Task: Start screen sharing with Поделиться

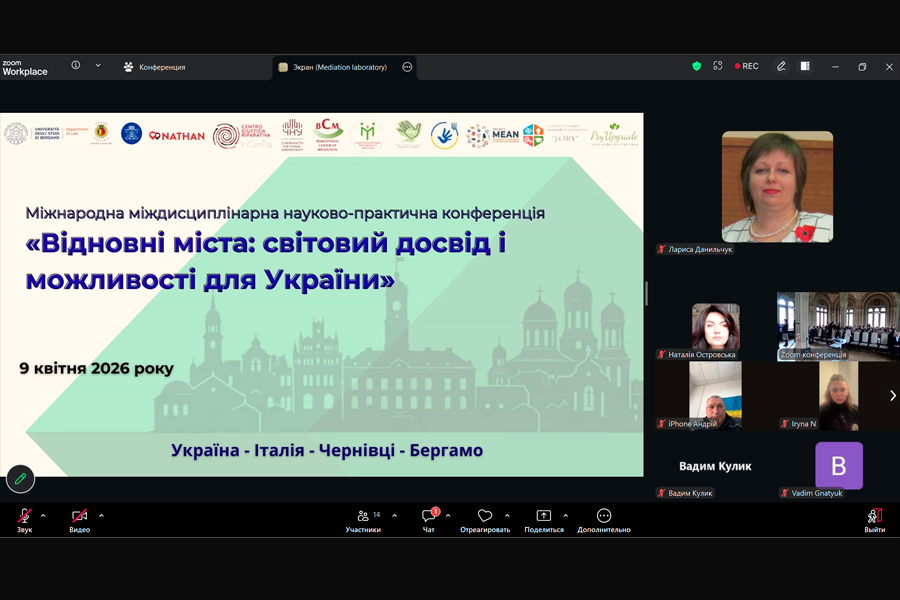Action: click(544, 520)
